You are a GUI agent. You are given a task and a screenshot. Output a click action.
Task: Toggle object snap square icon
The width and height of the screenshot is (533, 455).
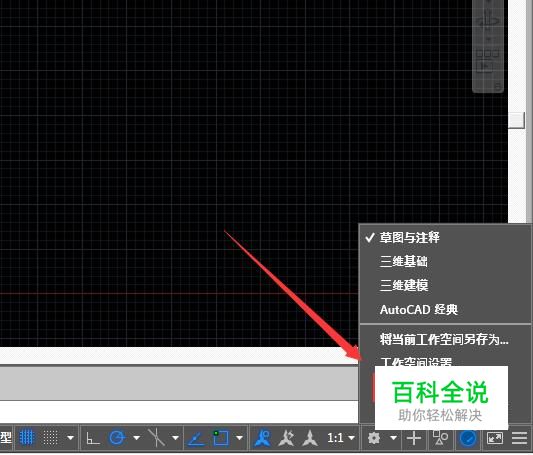pyautogui.click(x=220, y=438)
